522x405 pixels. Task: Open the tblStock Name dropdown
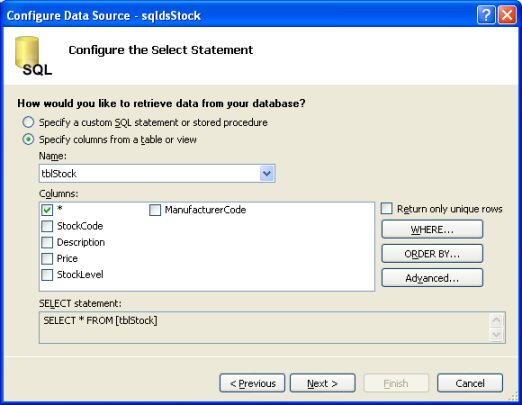click(267, 173)
